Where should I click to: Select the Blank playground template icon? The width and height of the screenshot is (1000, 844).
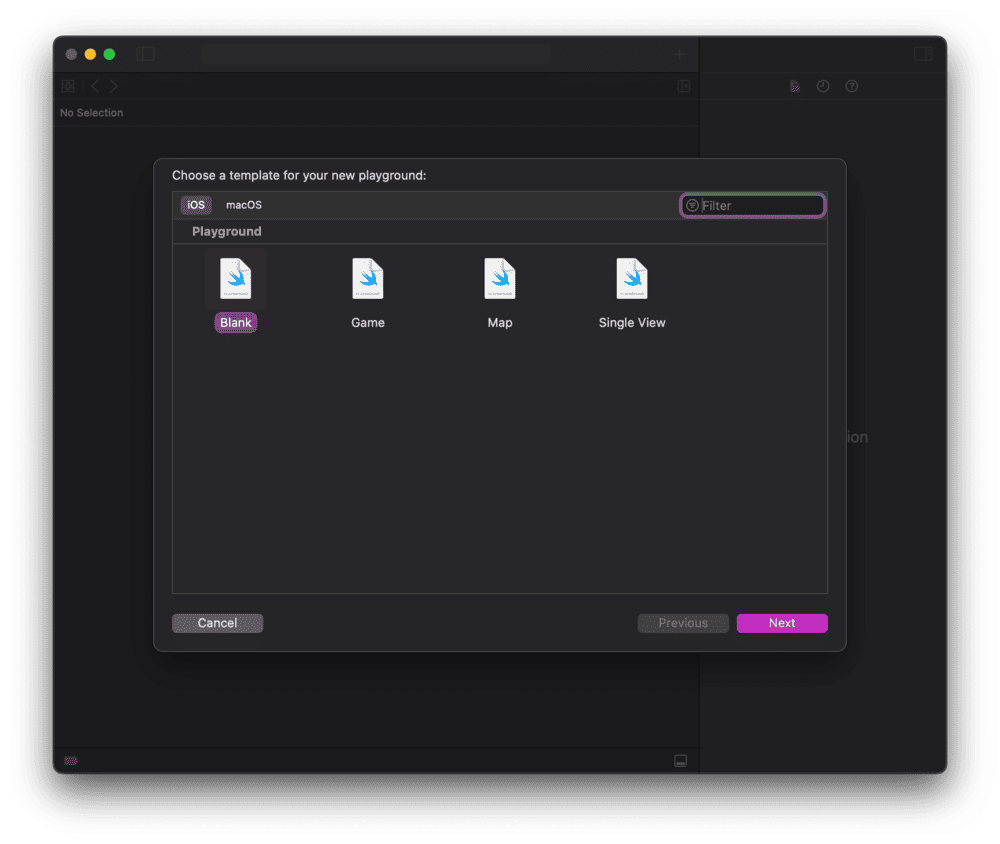click(235, 278)
